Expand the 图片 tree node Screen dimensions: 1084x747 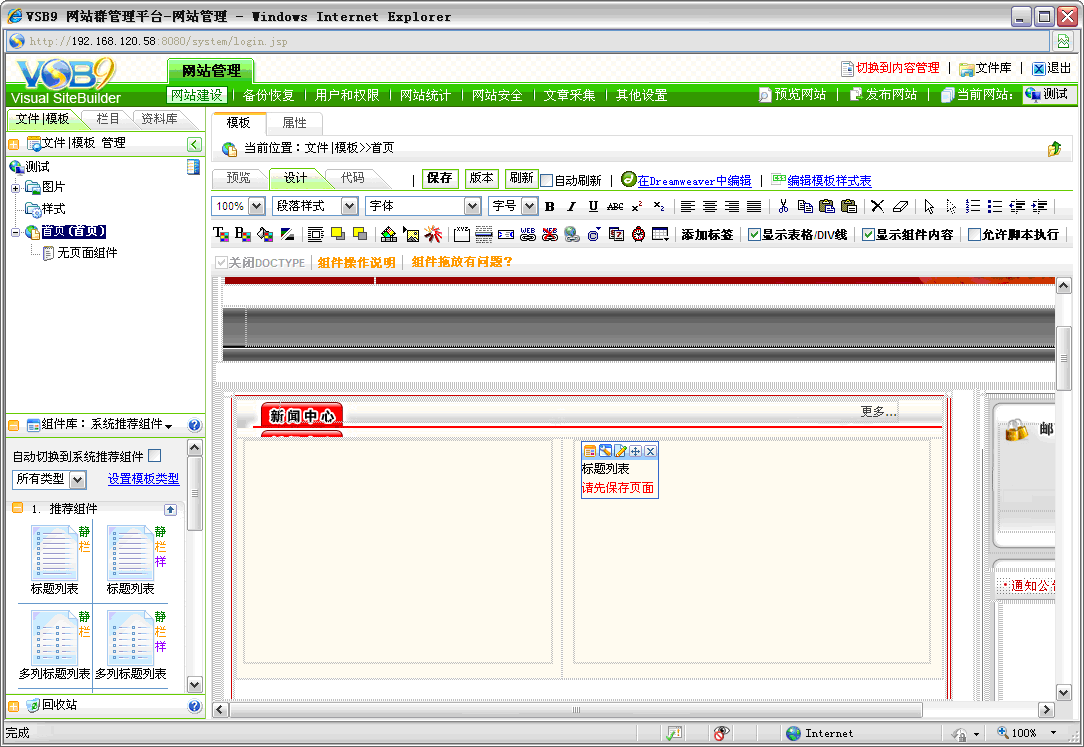[x=15, y=187]
